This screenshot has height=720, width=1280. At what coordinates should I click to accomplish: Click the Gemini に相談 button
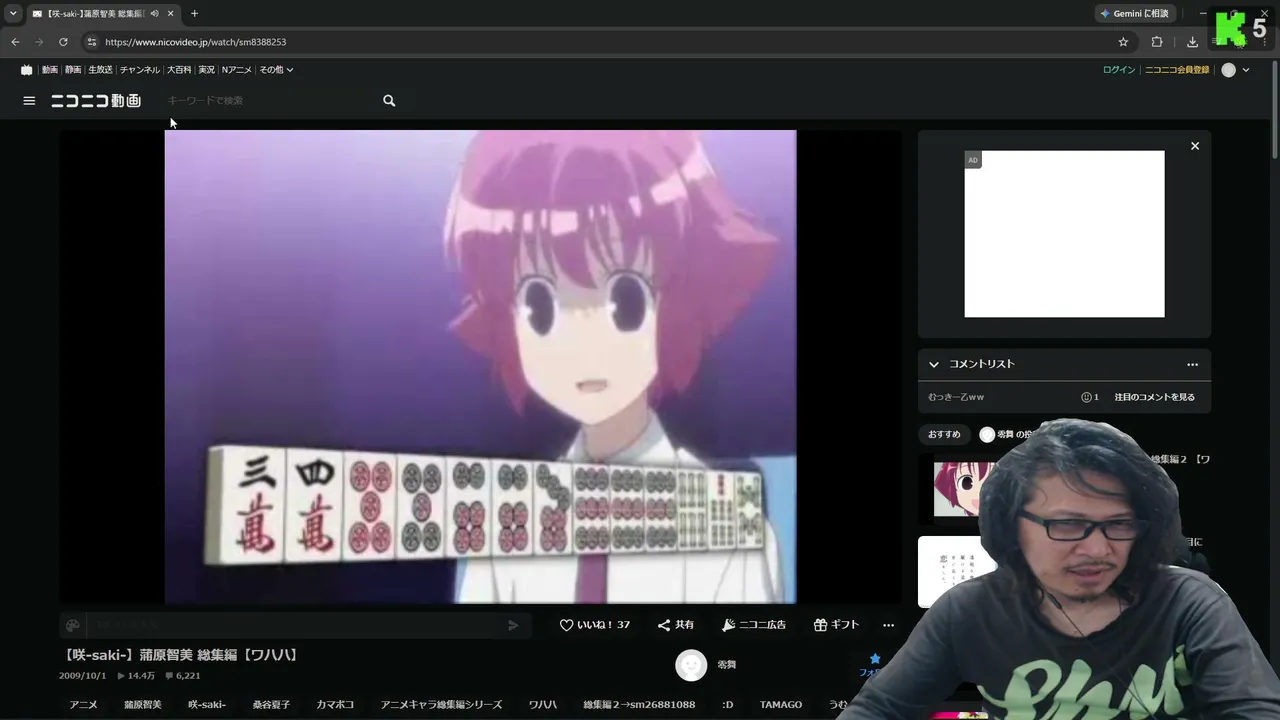point(1134,14)
